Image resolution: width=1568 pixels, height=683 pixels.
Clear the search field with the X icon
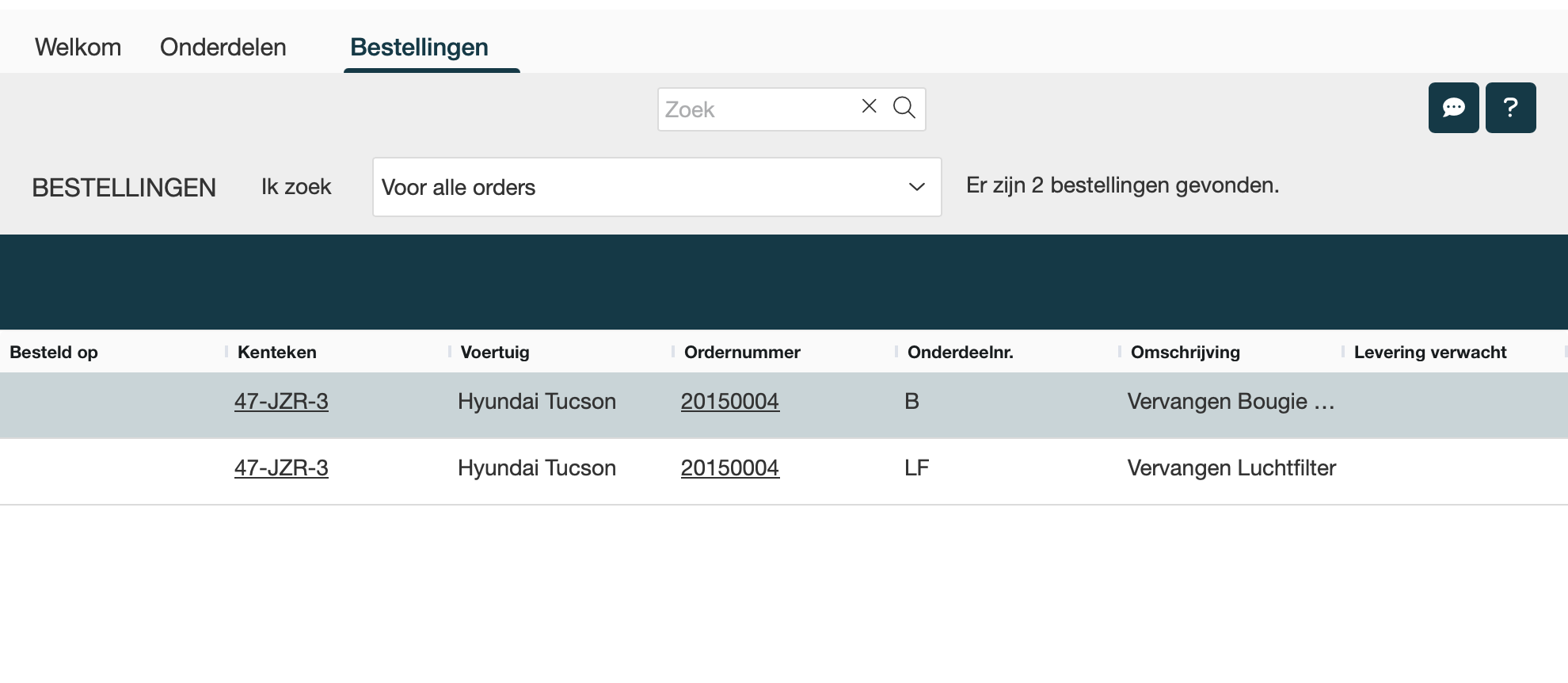pyautogui.click(x=869, y=106)
